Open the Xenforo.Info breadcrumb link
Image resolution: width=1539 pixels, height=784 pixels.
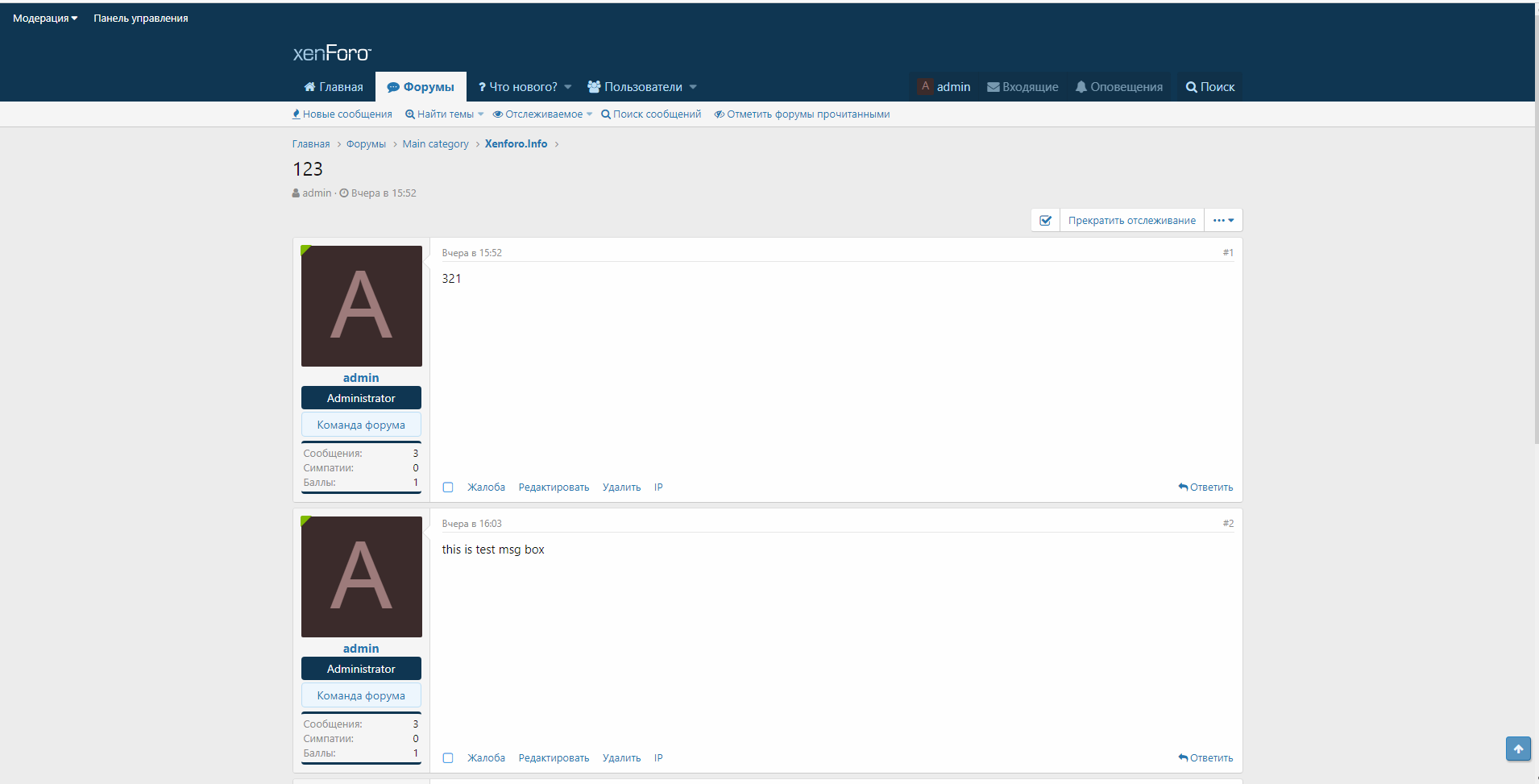tap(516, 144)
